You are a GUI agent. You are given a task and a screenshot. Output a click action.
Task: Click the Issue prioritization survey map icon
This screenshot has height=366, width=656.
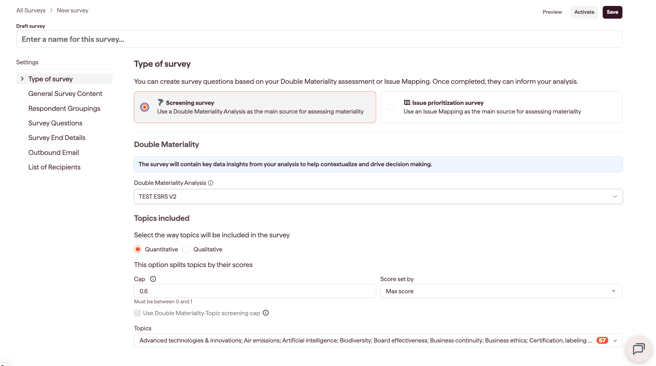407,102
